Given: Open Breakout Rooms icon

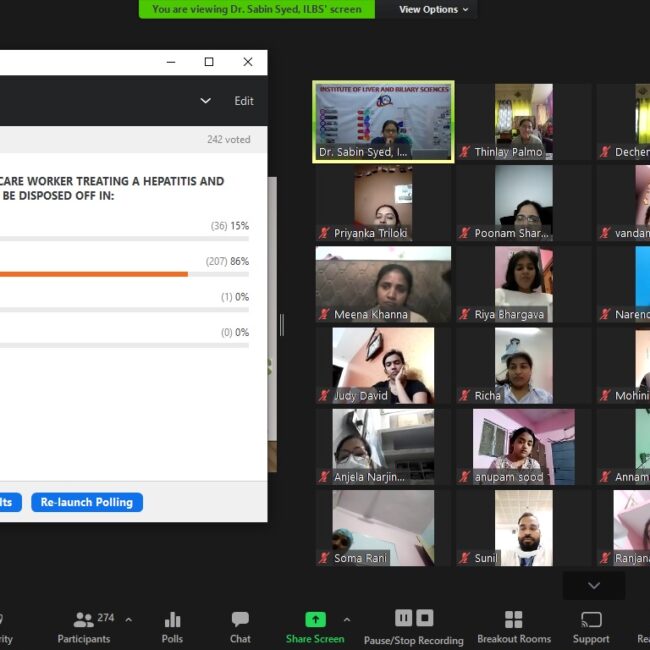Looking at the screenshot, I should click(x=513, y=620).
